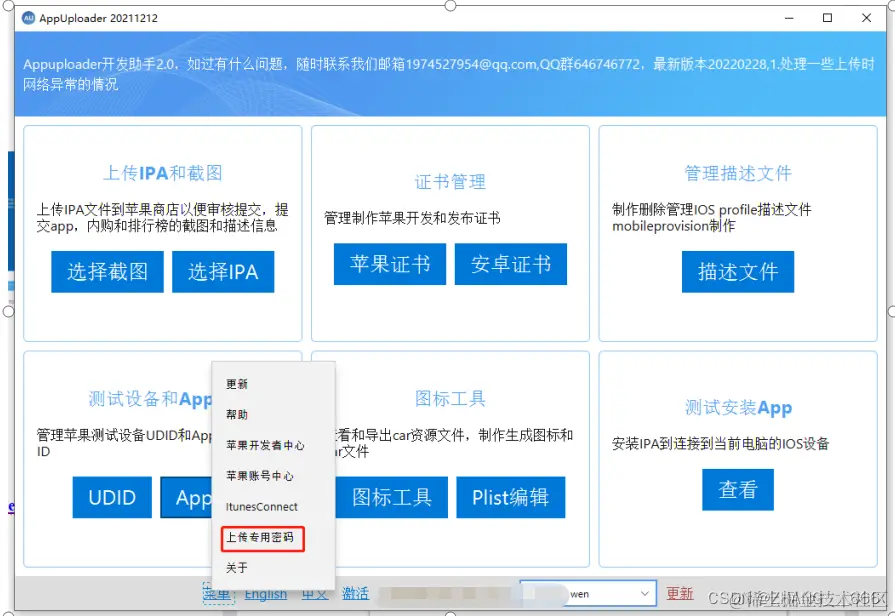The image size is (895, 616).
Task: Open 苹果证书 certificate management
Action: (390, 264)
